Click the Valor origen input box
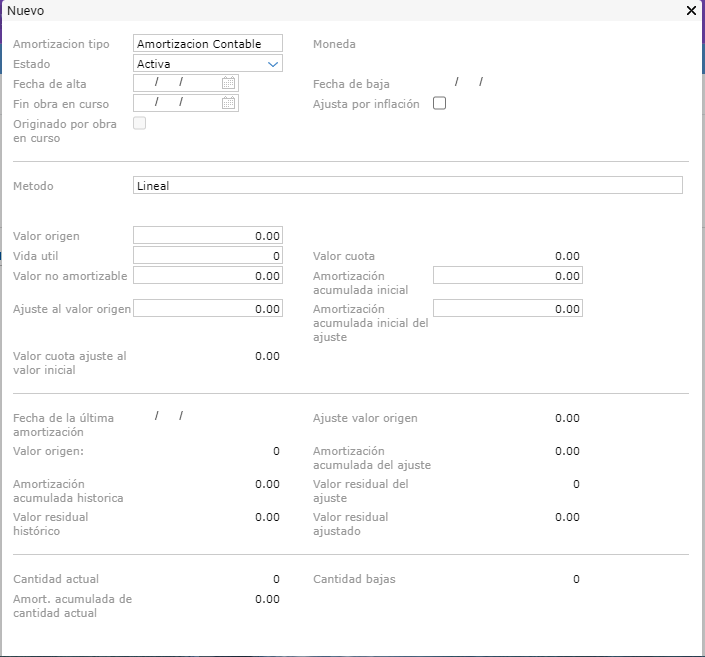The image size is (705, 657). coord(208,236)
